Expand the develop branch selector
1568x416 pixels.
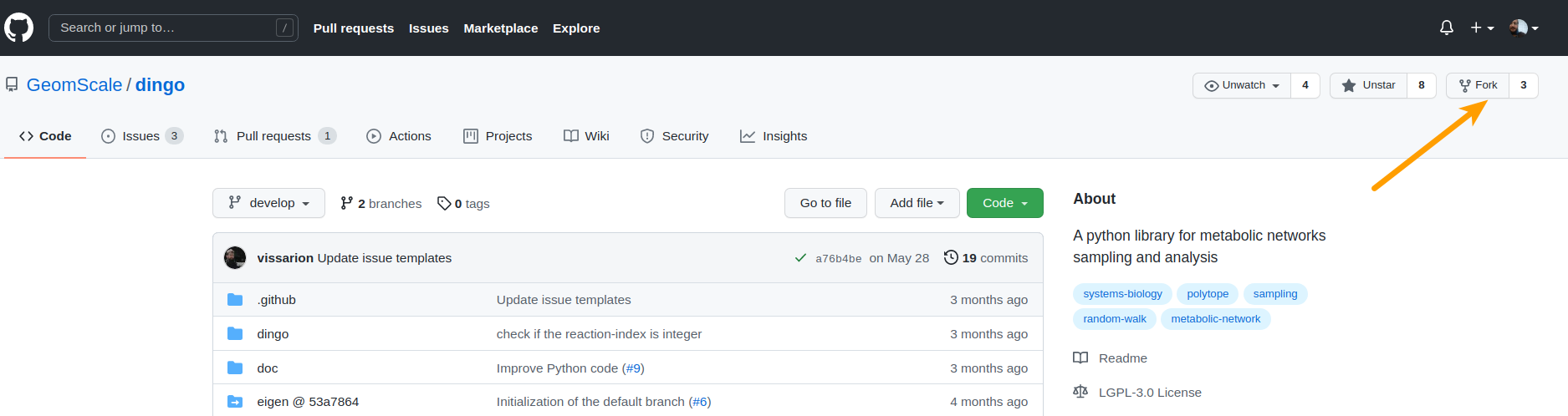(x=268, y=203)
